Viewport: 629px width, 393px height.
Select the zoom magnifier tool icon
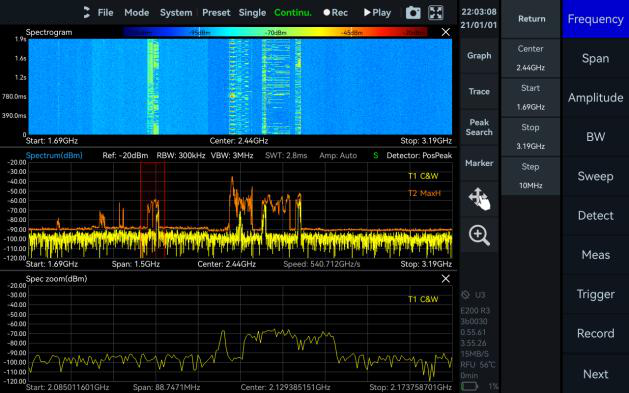(x=479, y=235)
